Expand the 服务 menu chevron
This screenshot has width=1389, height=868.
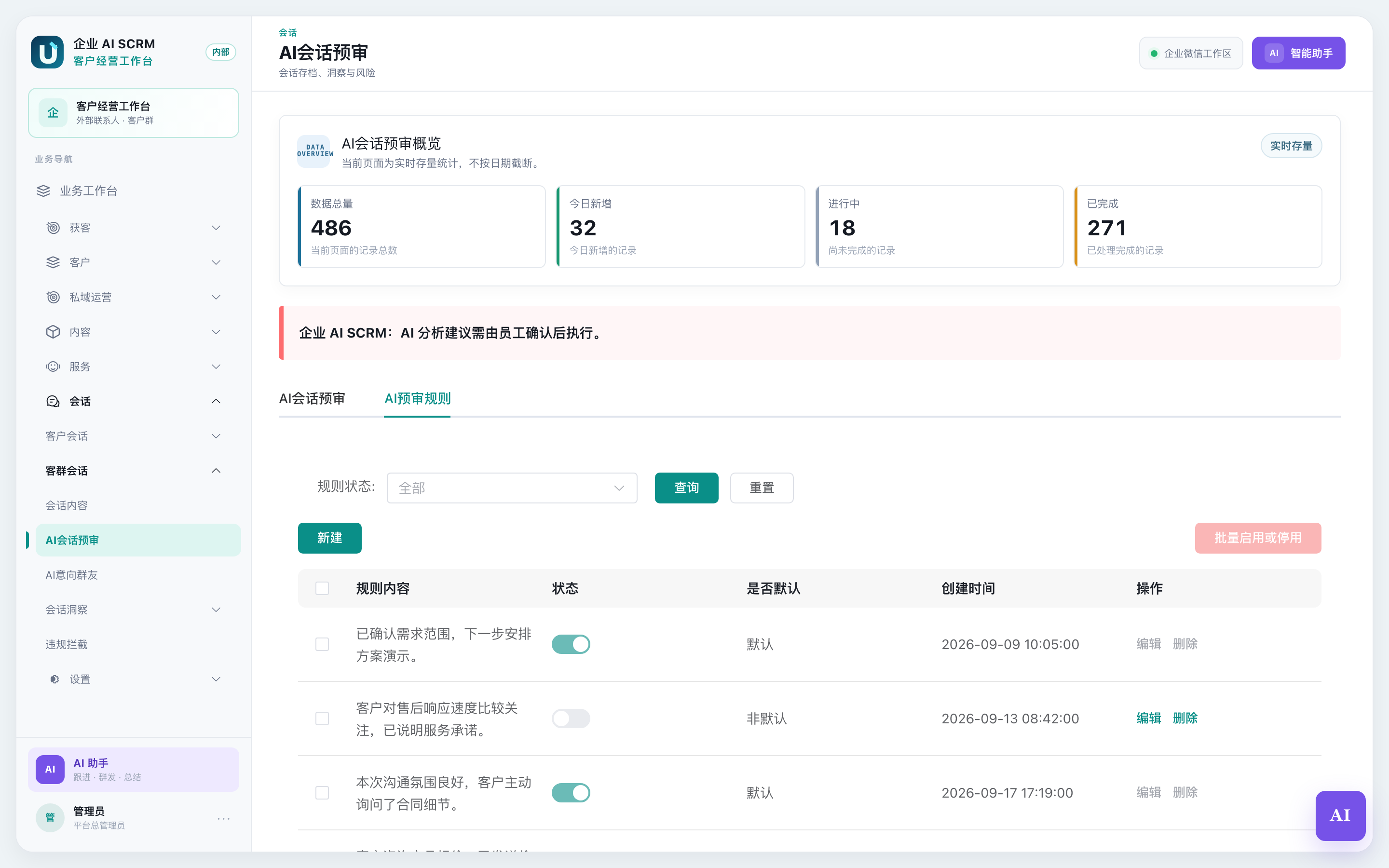click(x=216, y=367)
